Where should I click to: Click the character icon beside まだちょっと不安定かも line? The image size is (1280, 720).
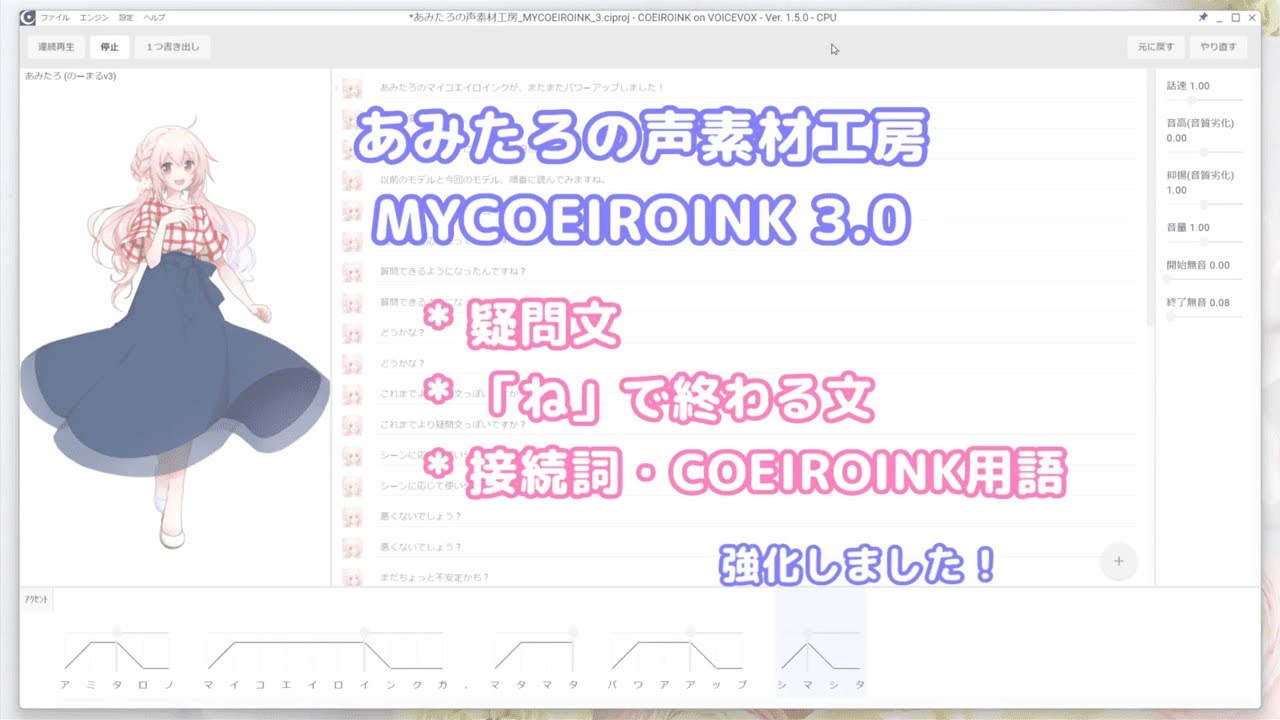(352, 577)
